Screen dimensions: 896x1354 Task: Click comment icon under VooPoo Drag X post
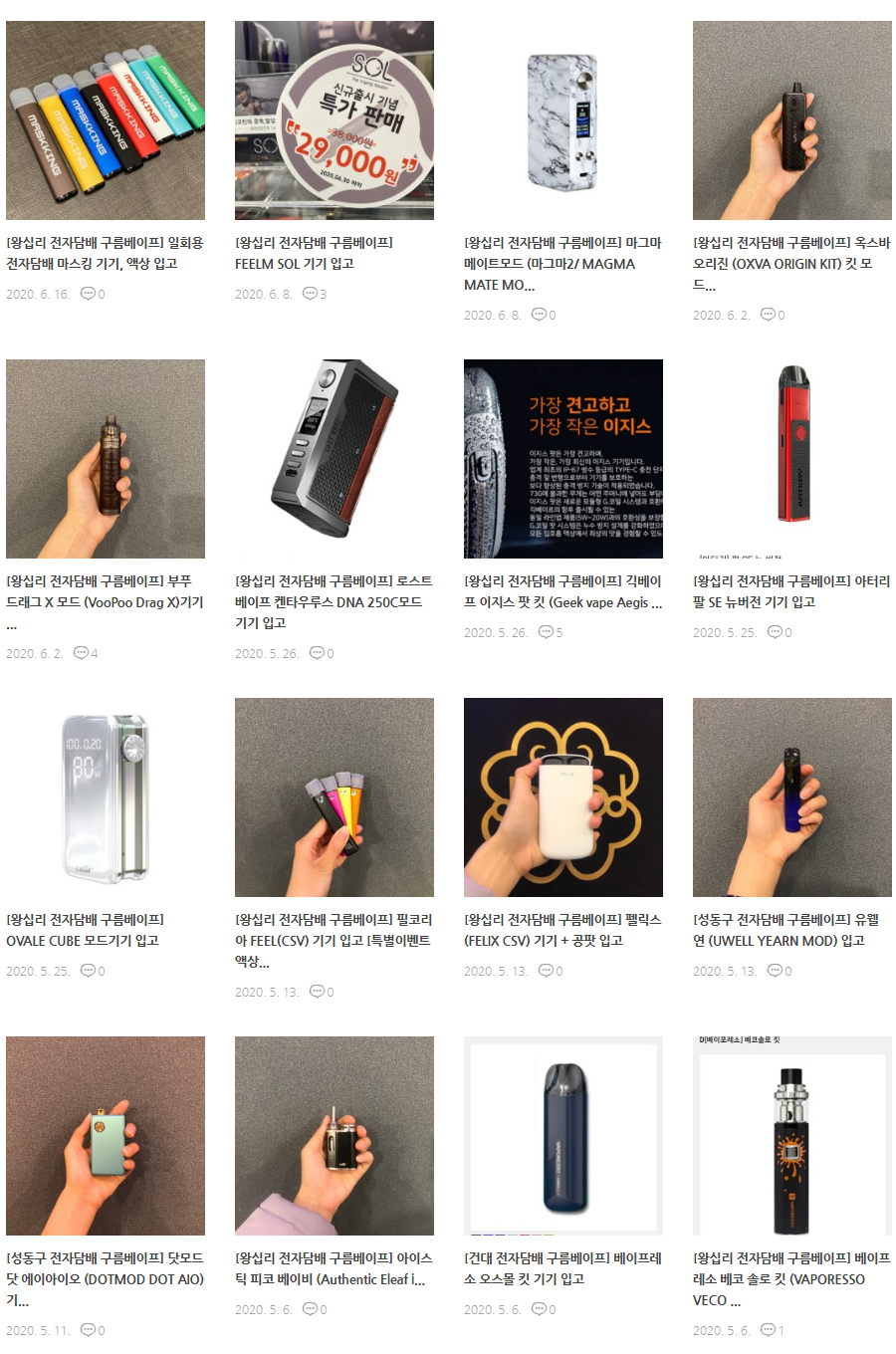click(81, 653)
